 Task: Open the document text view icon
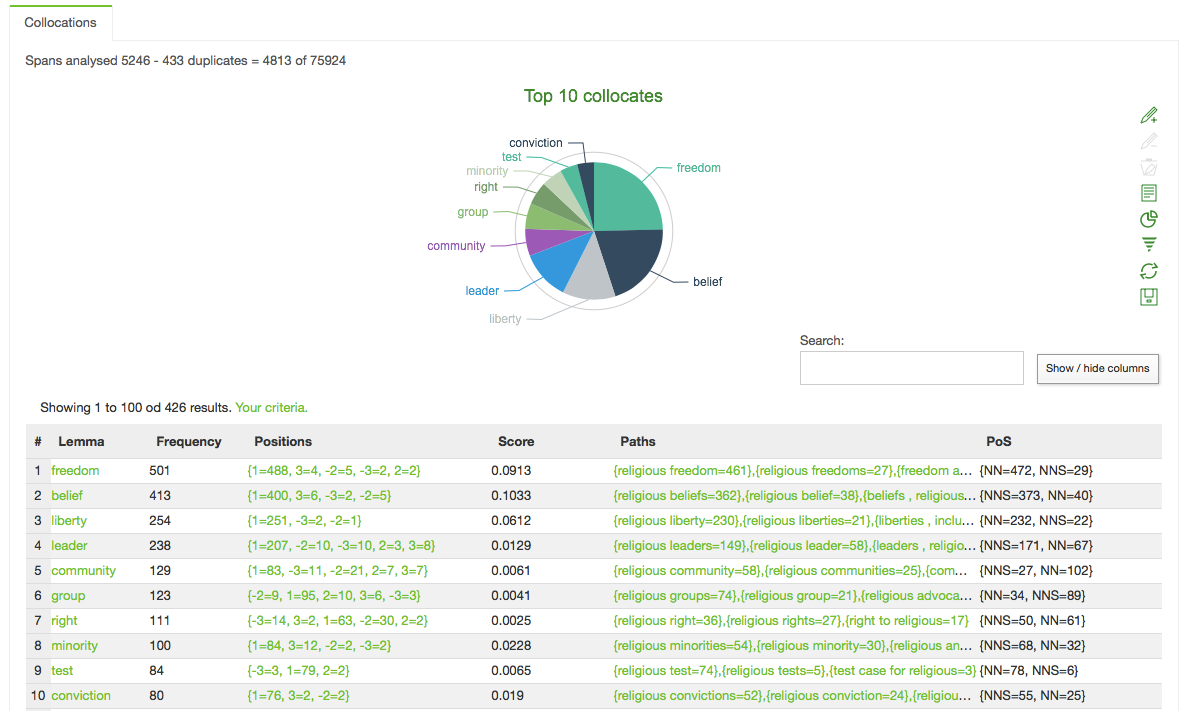click(x=1149, y=193)
